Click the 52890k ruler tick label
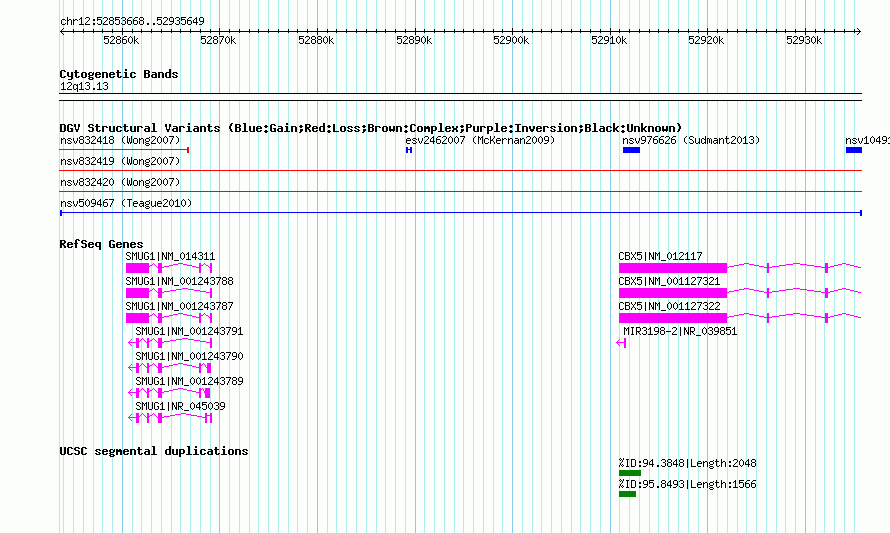The height and width of the screenshot is (533, 890). [x=414, y=40]
